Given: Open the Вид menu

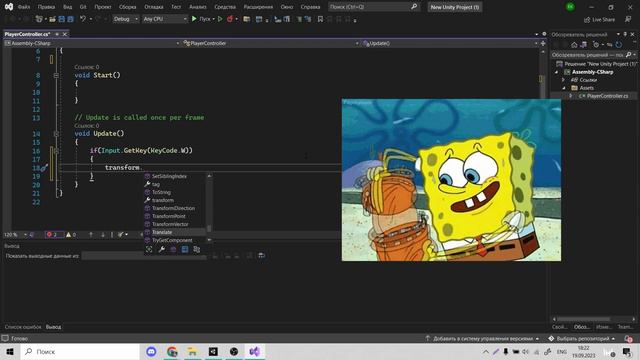Looking at the screenshot, I should click(x=67, y=7).
